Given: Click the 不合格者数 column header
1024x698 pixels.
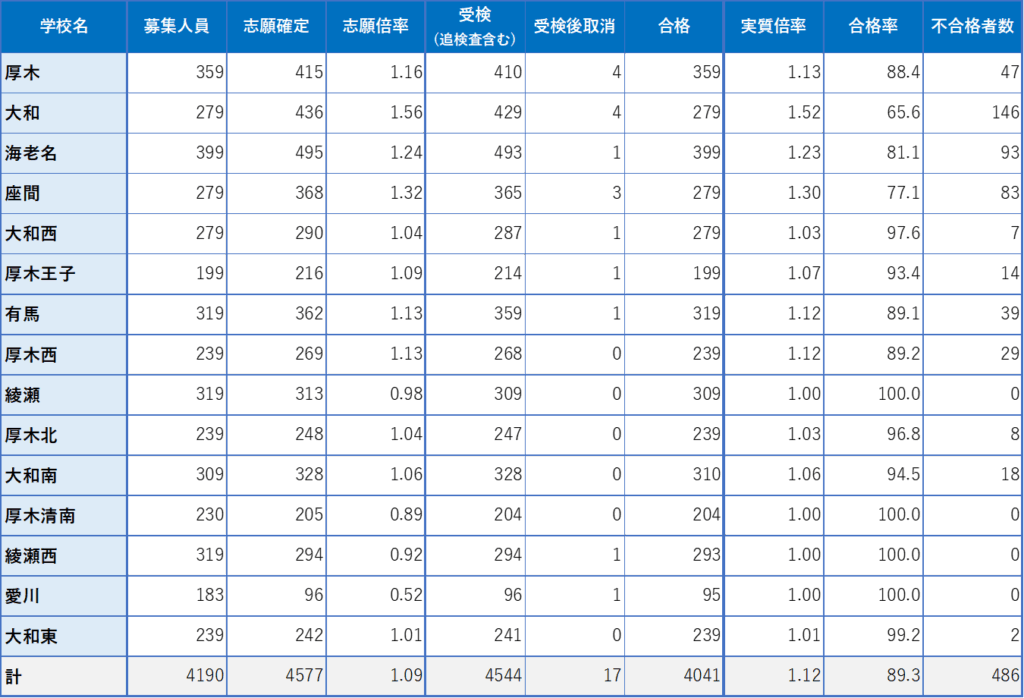Looking at the screenshot, I should point(972,26).
